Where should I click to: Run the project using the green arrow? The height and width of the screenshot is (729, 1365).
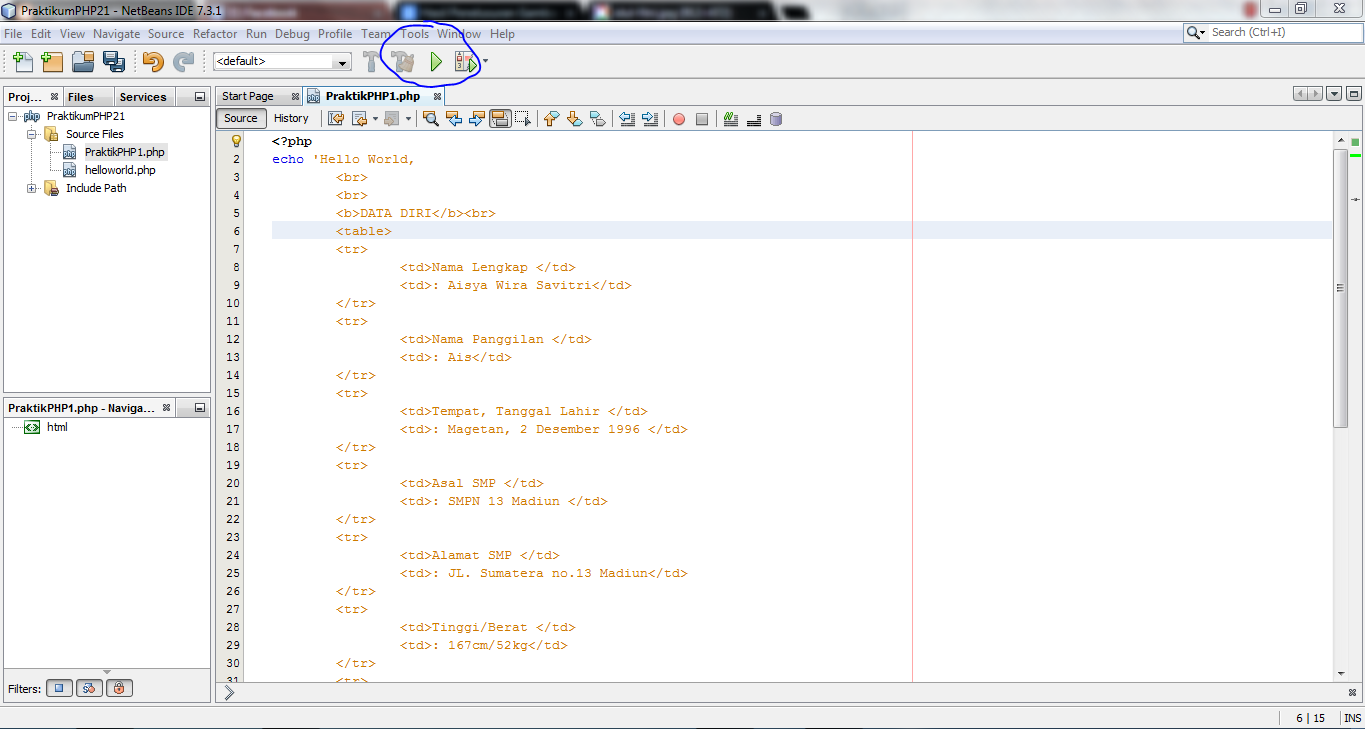coord(436,61)
